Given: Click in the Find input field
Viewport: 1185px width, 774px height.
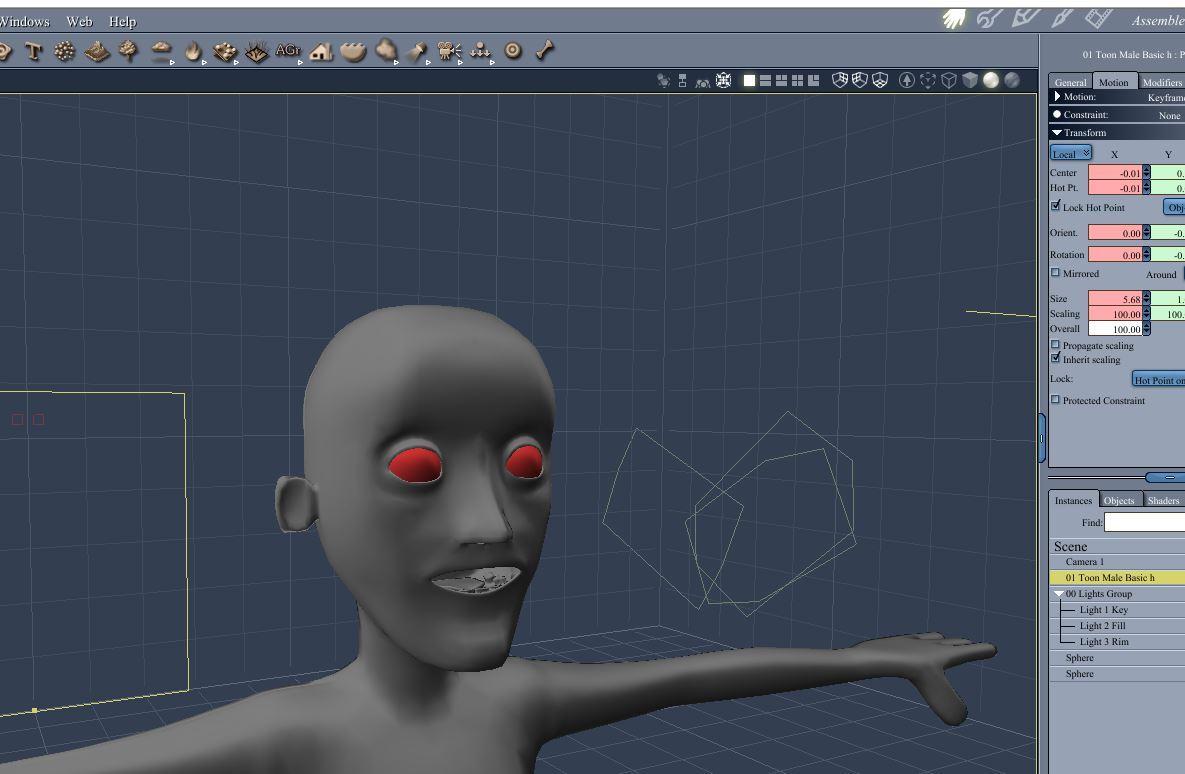Looking at the screenshot, I should 1144,522.
